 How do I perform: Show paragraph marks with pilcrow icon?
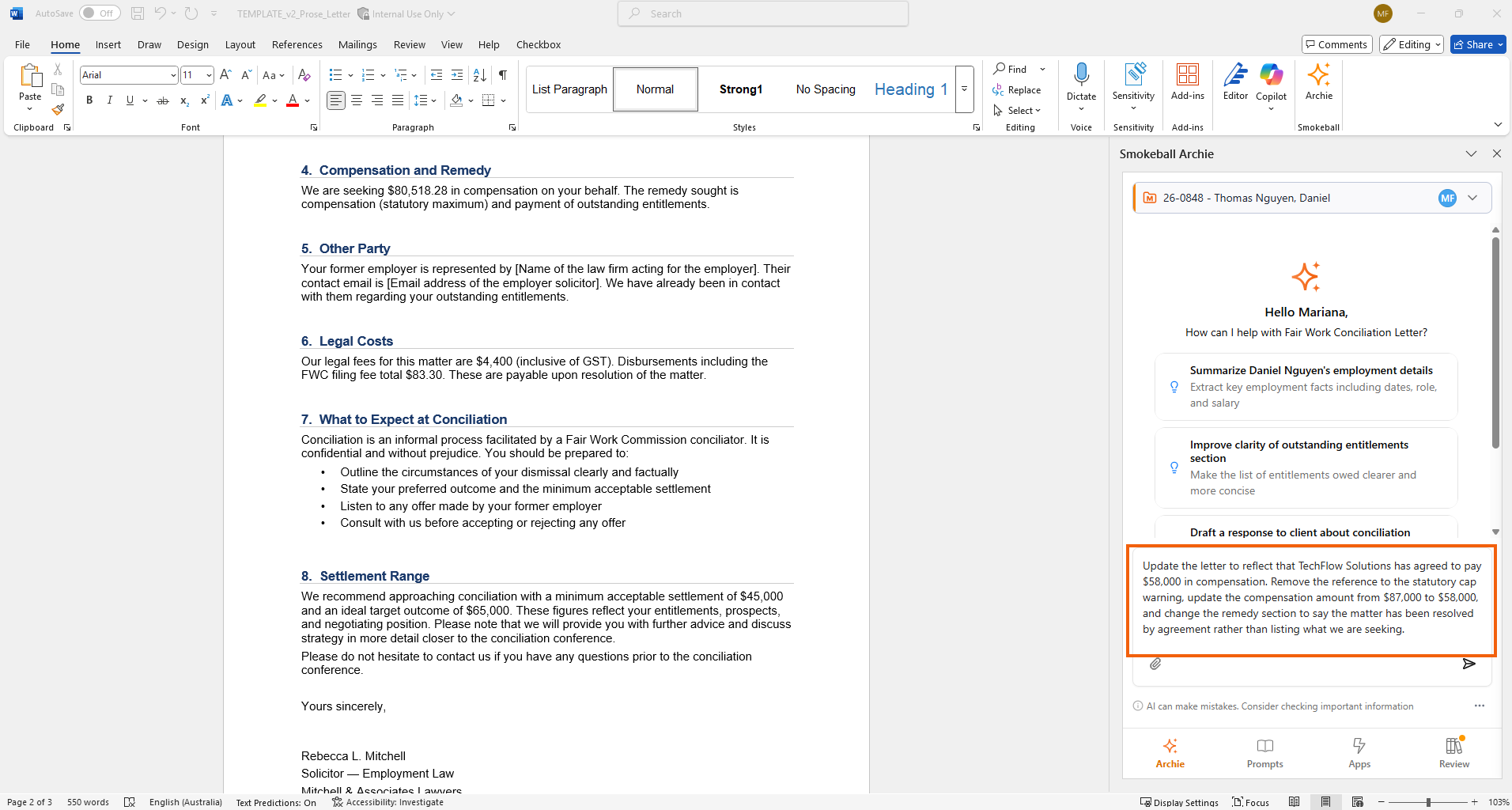[503, 75]
